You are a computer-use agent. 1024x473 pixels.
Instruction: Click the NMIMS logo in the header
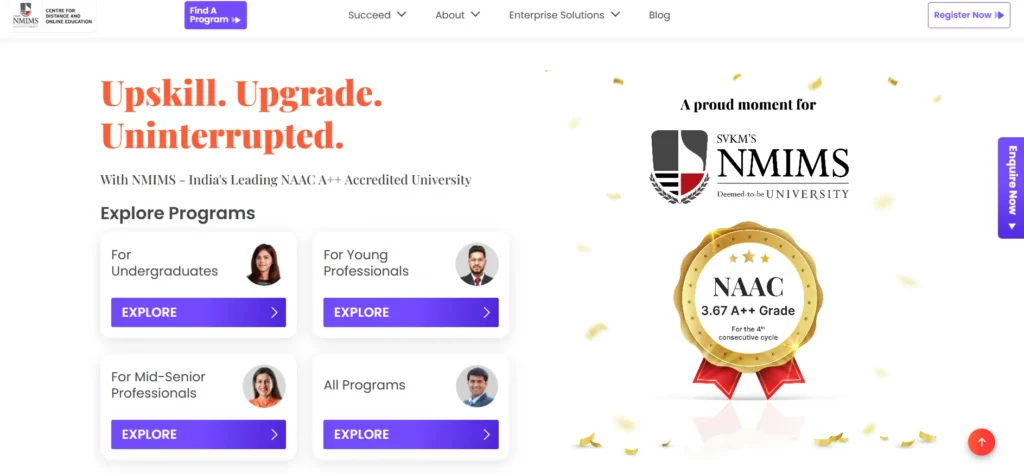(53, 14)
